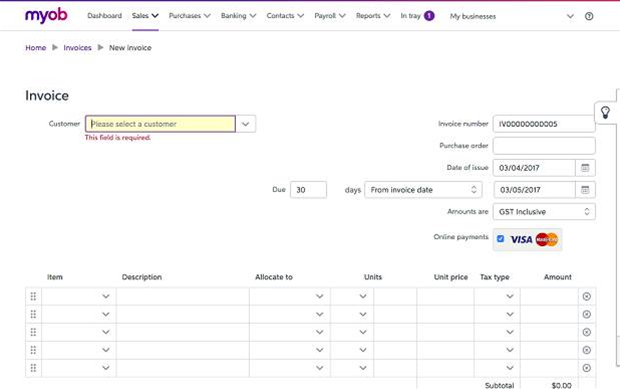Screen dimensions: 620x389
Task: Click the In tray notification badge
Action: 429,16
